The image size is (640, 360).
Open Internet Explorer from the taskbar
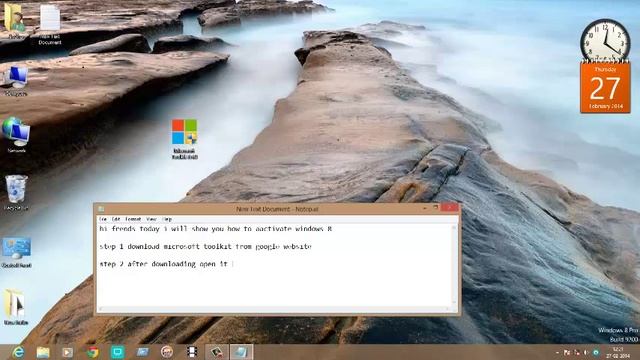point(18,352)
